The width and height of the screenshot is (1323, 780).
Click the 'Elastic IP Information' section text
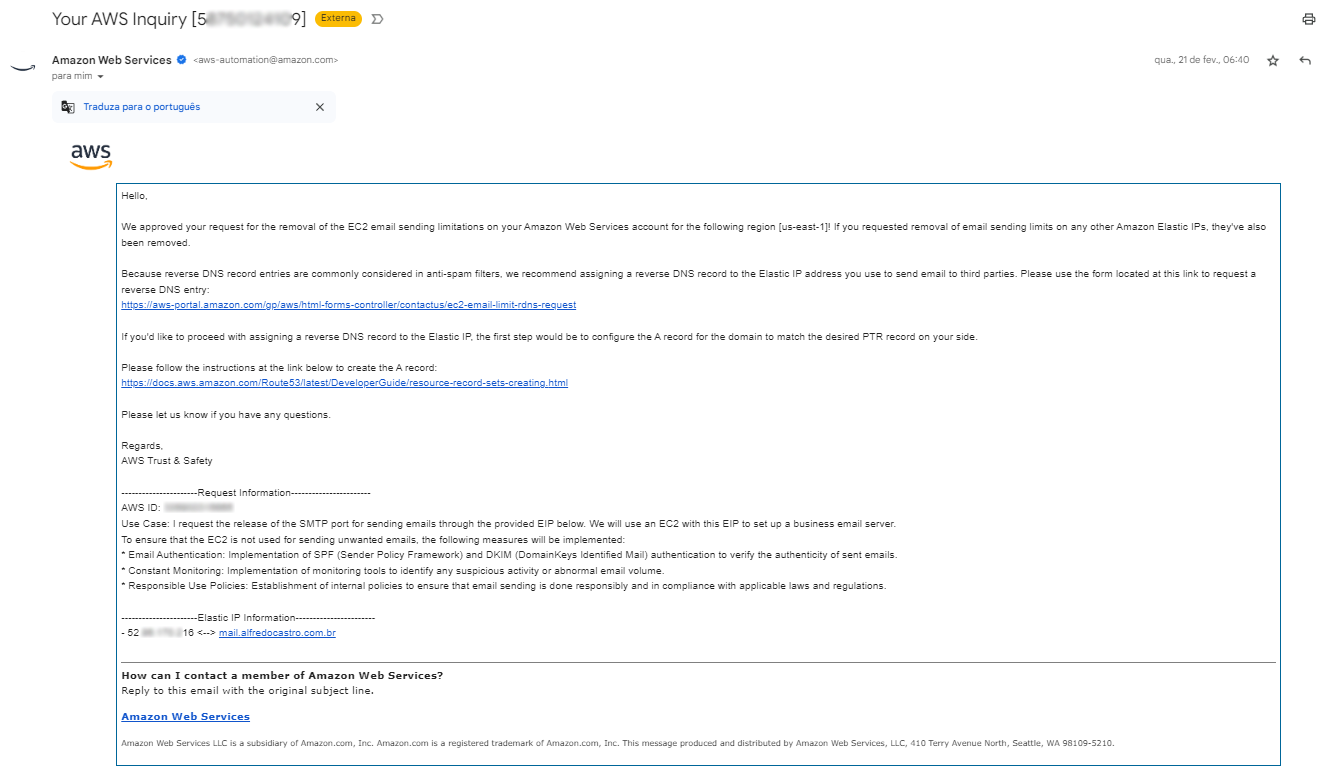click(248, 618)
